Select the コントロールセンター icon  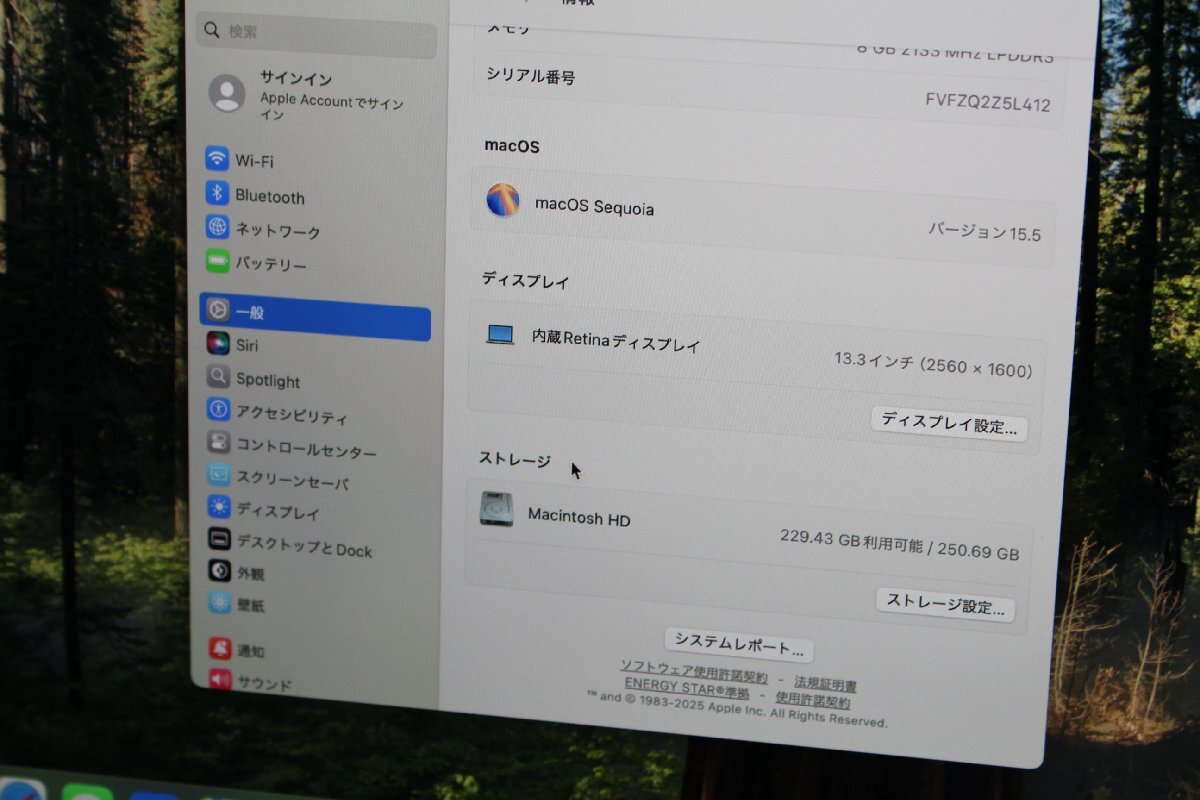(x=219, y=442)
